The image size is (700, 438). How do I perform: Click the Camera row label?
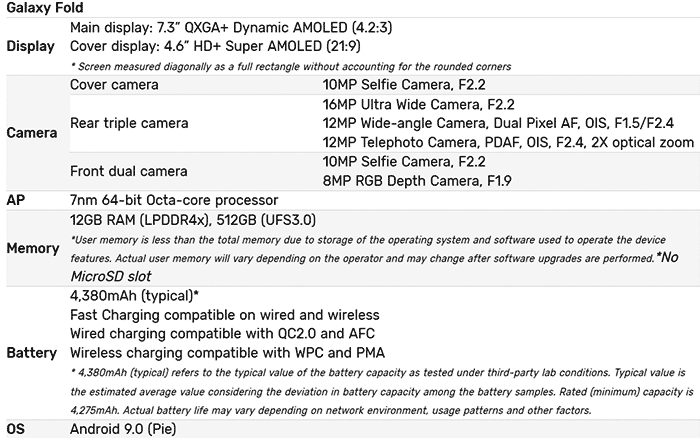pos(32,133)
